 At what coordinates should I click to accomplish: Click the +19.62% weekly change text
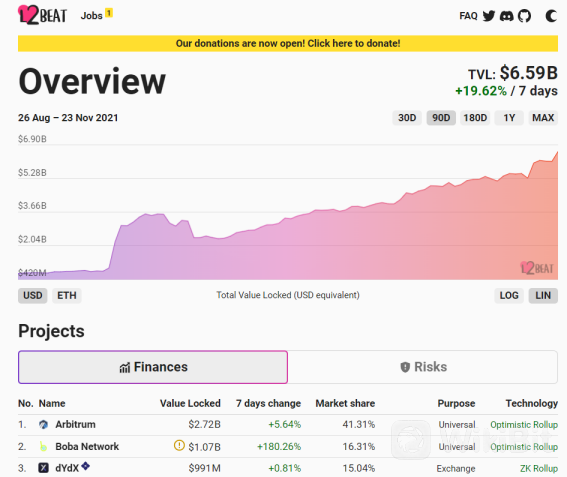coord(481,91)
